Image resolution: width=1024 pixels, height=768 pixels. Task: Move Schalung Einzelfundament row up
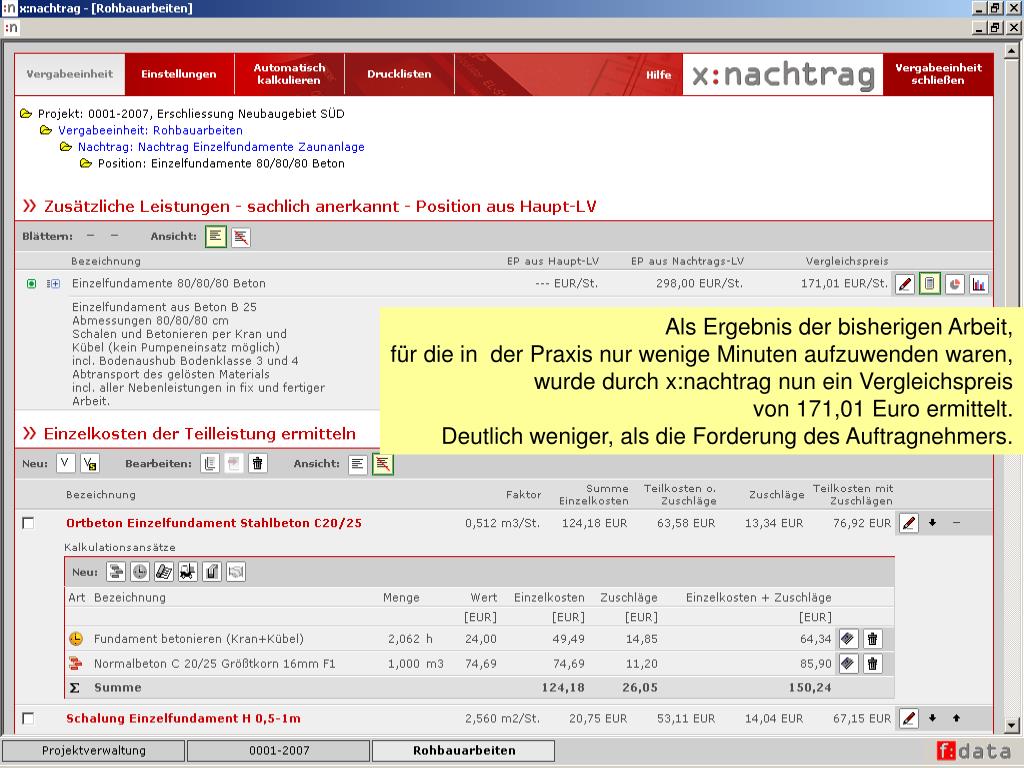click(956, 718)
